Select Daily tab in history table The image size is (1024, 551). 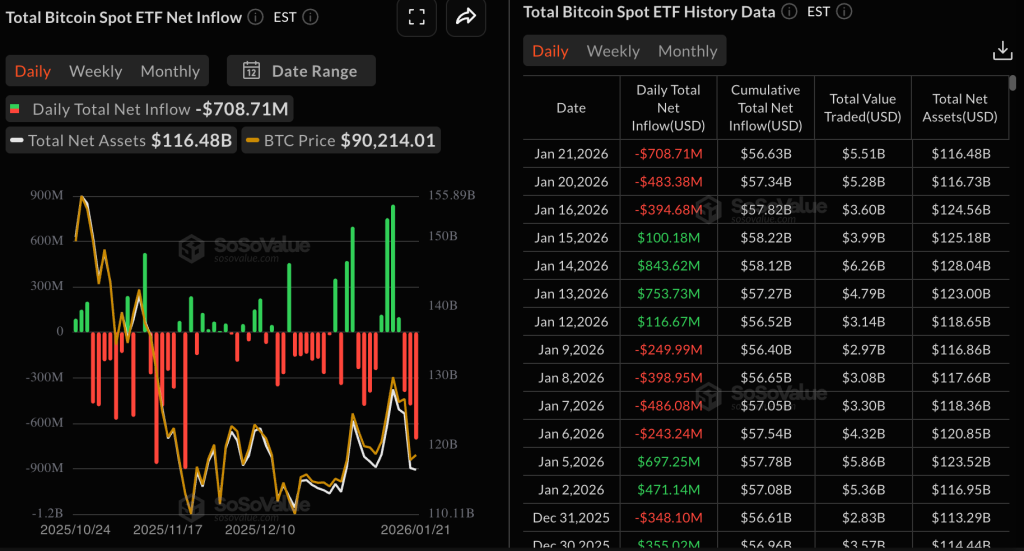click(x=550, y=51)
